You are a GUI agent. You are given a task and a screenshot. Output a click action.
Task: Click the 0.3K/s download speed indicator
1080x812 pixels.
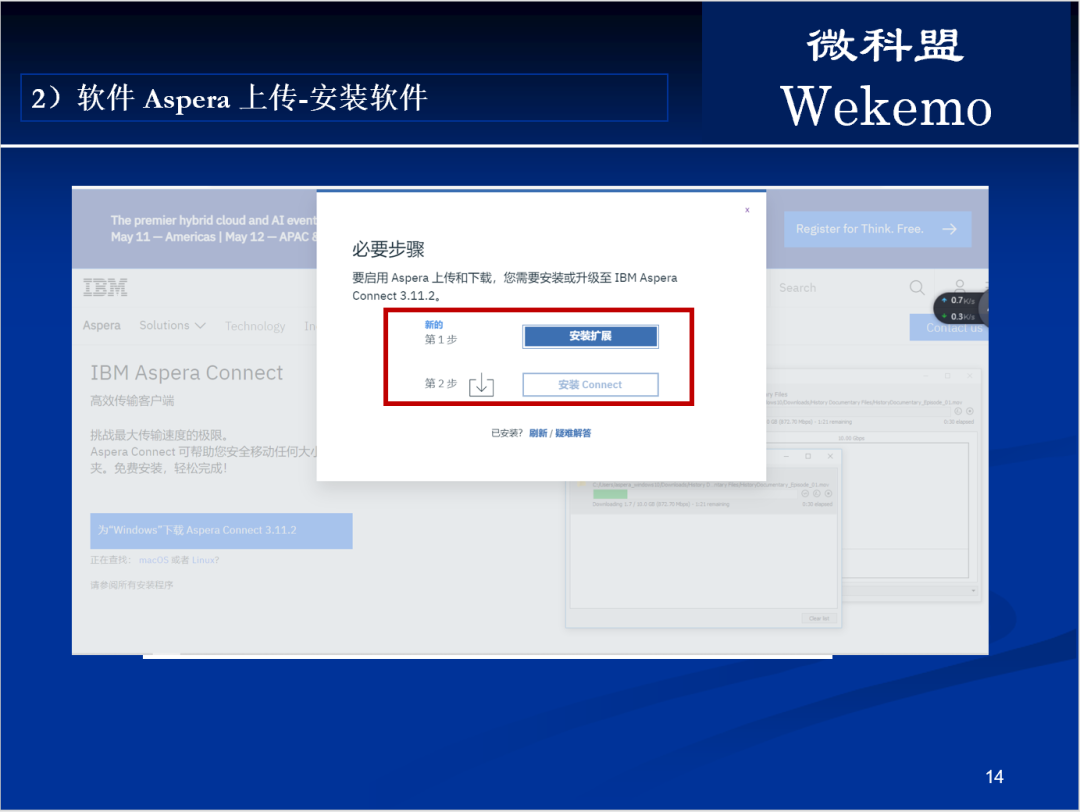tap(959, 316)
